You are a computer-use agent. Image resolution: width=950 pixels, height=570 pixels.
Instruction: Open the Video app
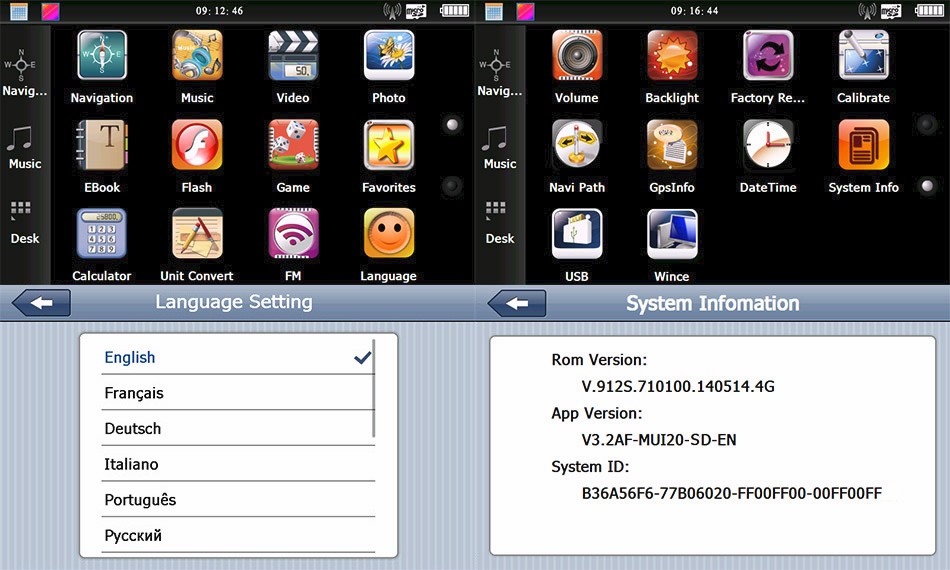[x=293, y=56]
